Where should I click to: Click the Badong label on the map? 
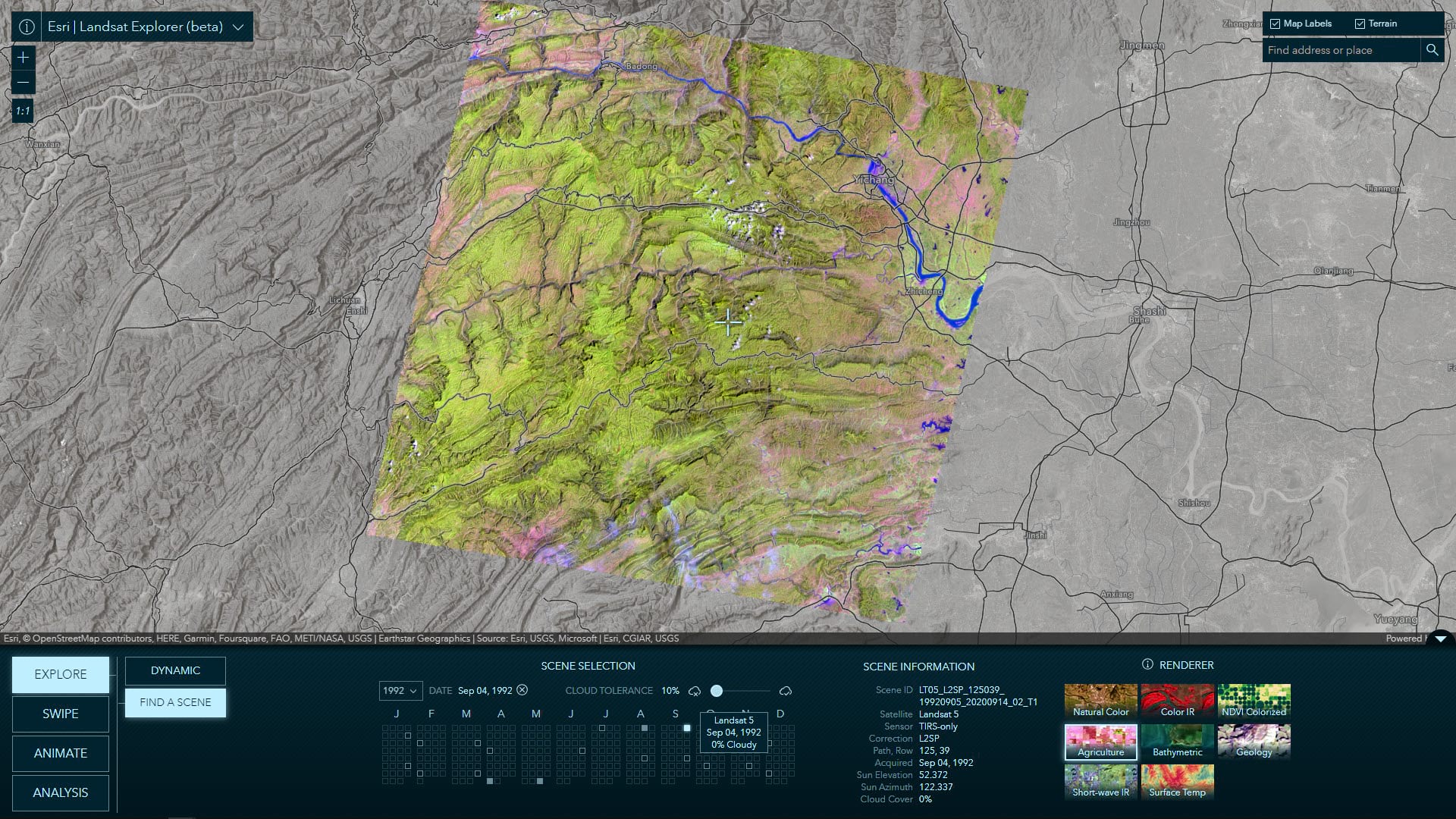point(642,67)
